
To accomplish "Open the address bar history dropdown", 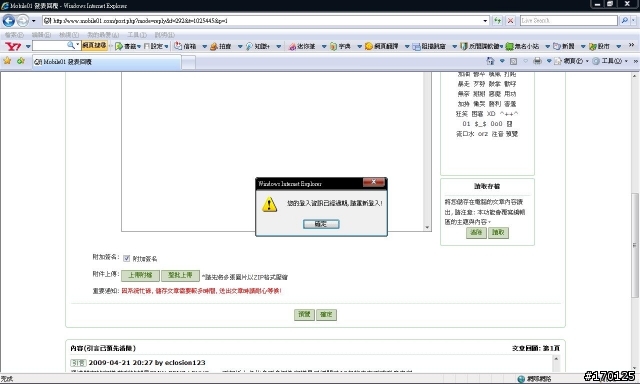I will [x=485, y=20].
